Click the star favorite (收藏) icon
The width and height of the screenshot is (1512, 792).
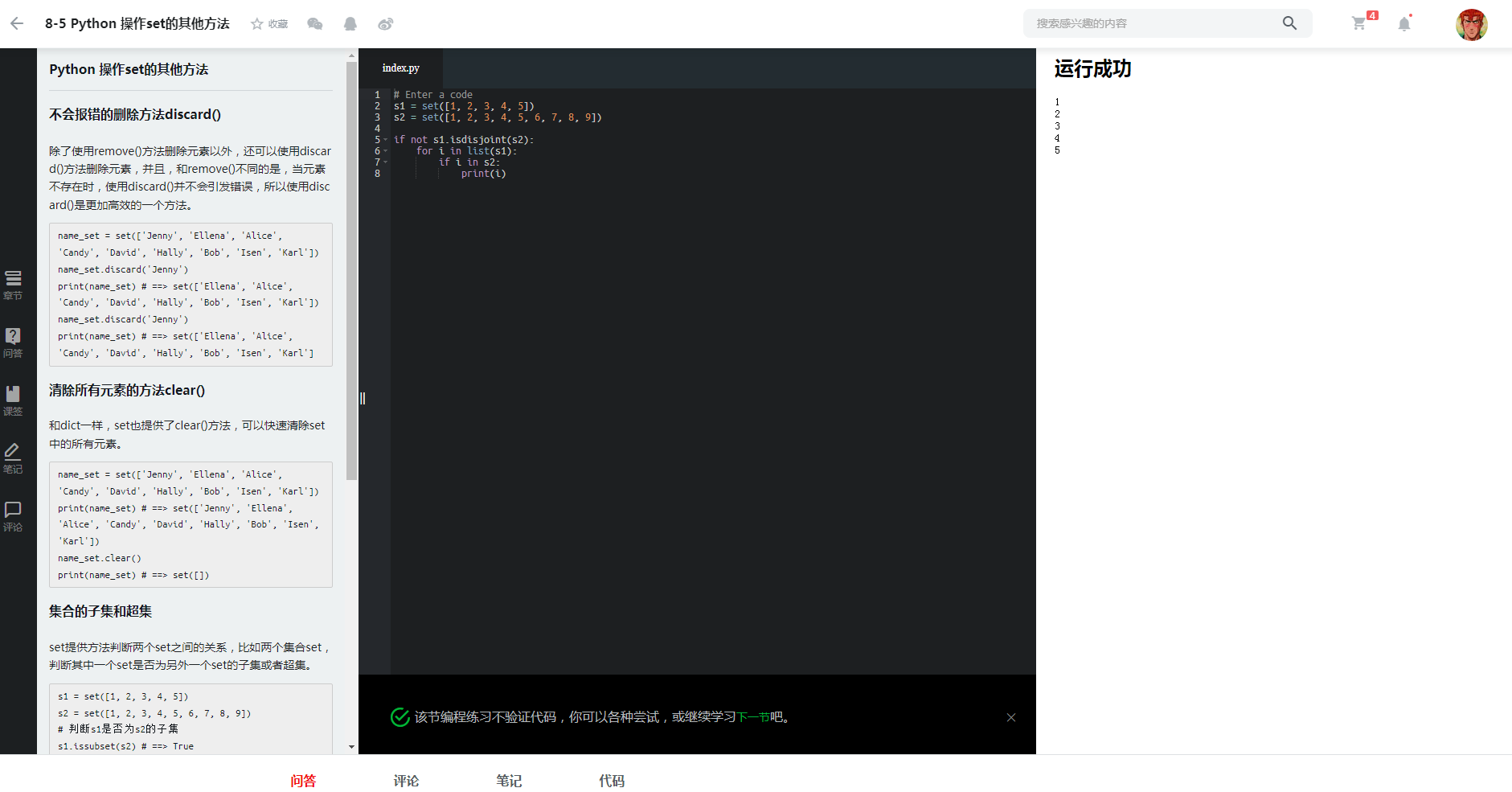coord(257,24)
